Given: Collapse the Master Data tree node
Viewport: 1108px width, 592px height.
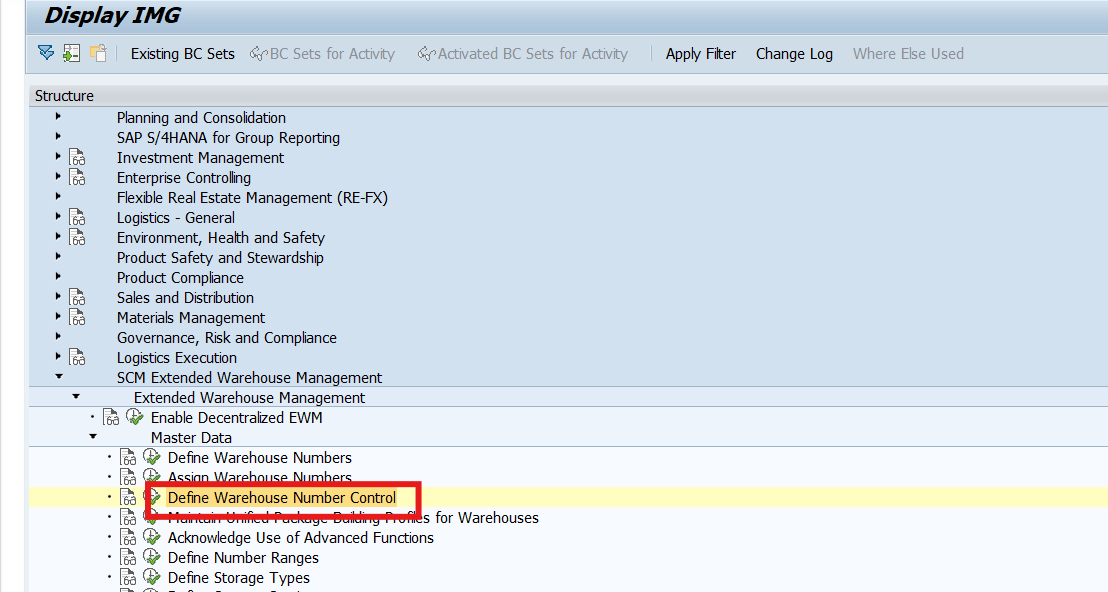Looking at the screenshot, I should pos(92,437).
